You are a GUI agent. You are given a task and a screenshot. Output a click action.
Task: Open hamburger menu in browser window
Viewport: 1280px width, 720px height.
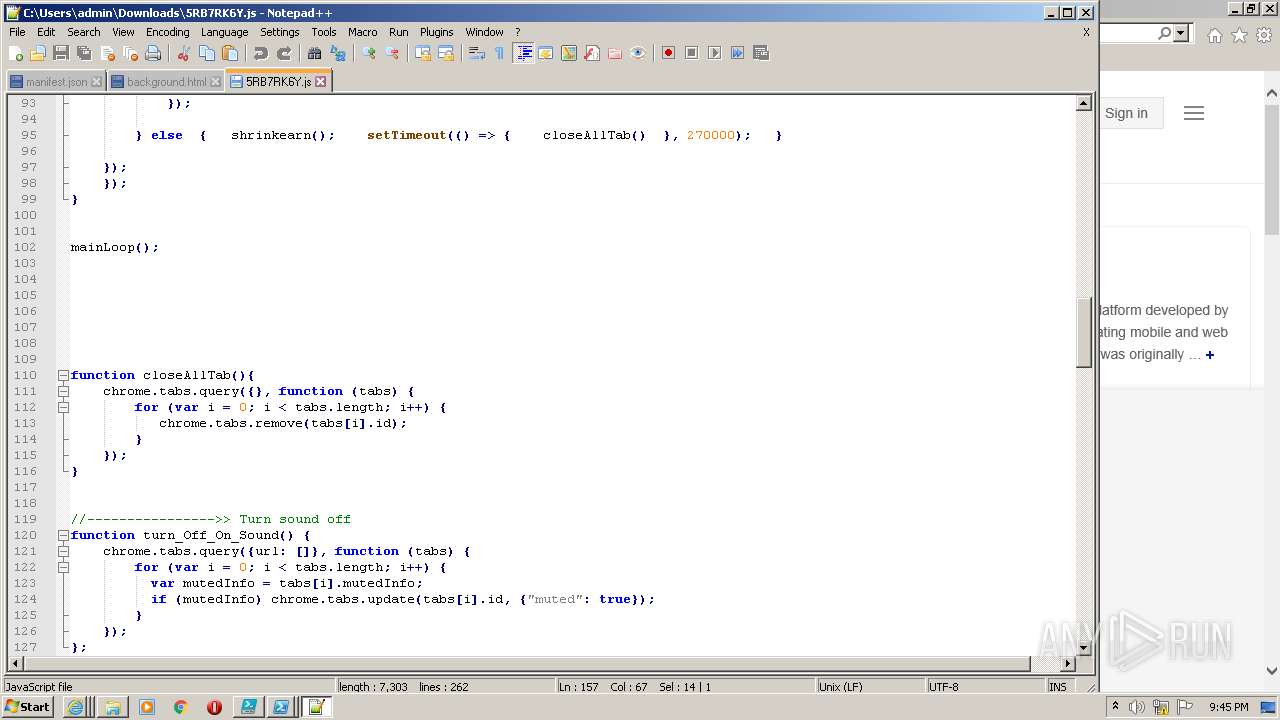tap(1194, 113)
